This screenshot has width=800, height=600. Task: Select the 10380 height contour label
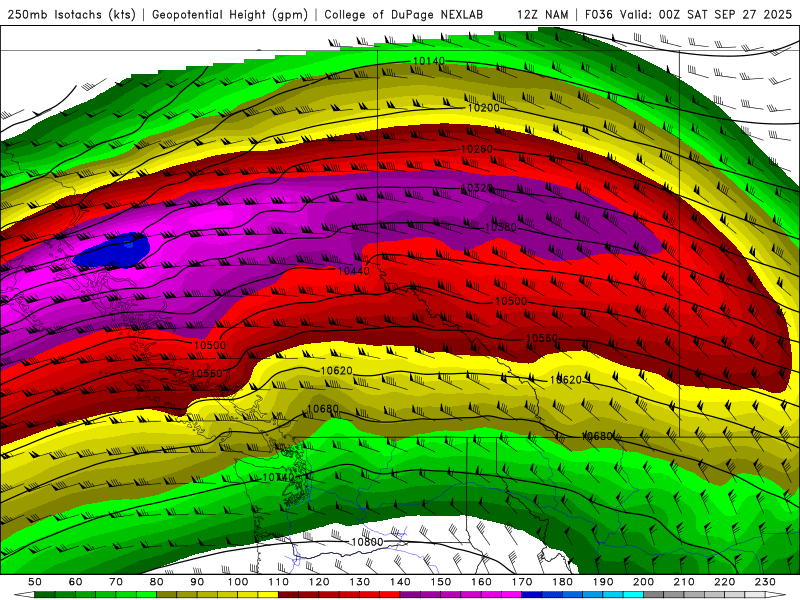pos(501,227)
